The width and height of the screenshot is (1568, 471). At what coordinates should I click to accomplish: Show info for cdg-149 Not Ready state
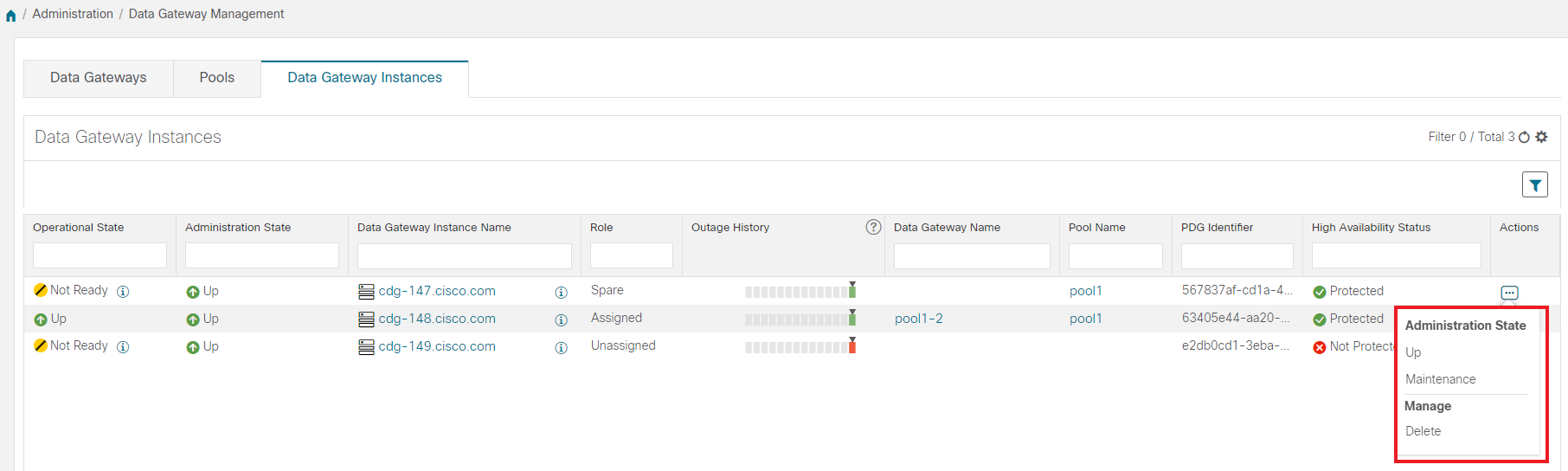click(123, 347)
